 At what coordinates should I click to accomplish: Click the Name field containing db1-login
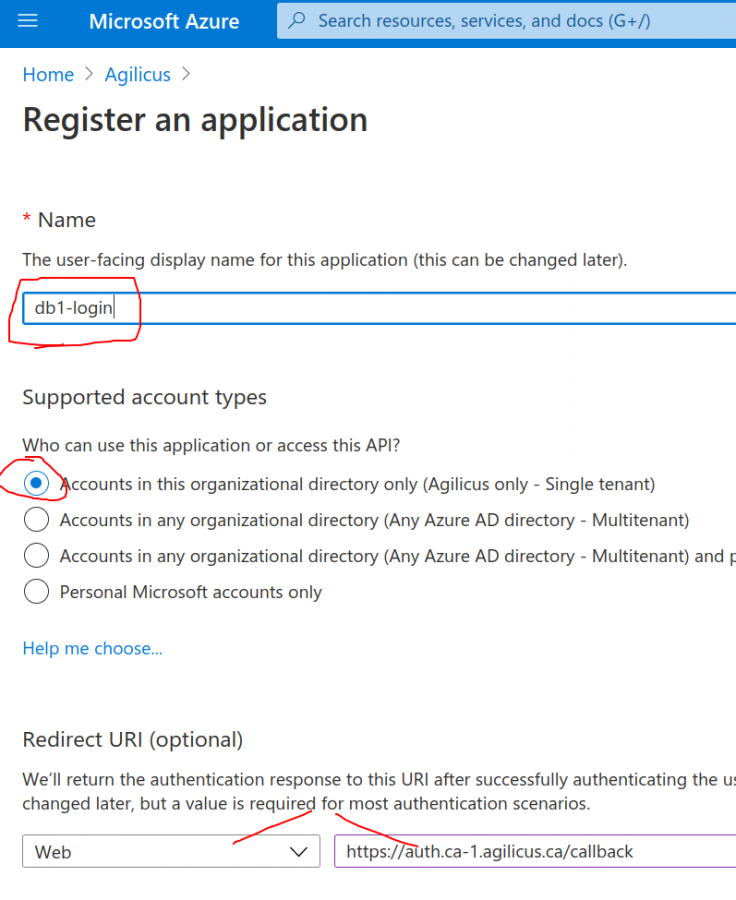click(x=379, y=308)
